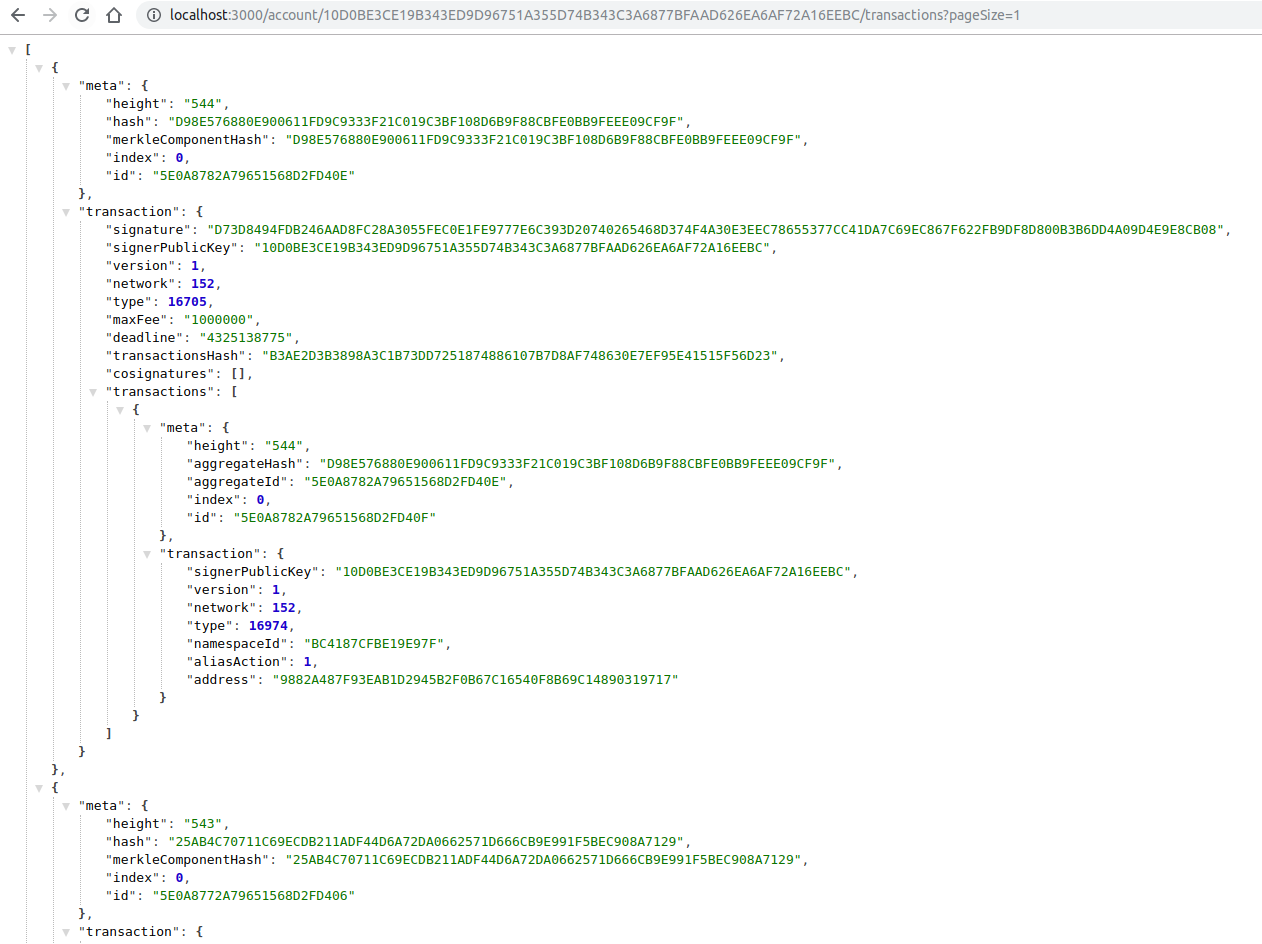Select the first "merkleComponentHash" key

pos(188,140)
